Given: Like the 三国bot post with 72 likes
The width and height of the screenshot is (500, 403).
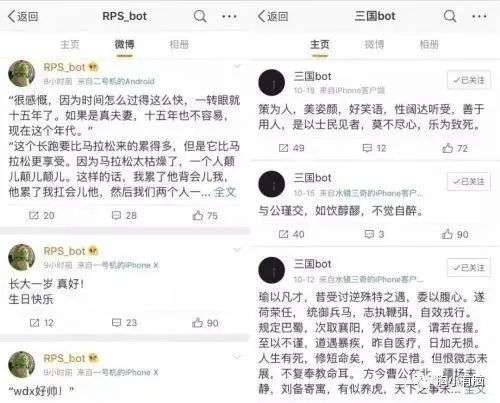Looking at the screenshot, I should coord(455,148).
